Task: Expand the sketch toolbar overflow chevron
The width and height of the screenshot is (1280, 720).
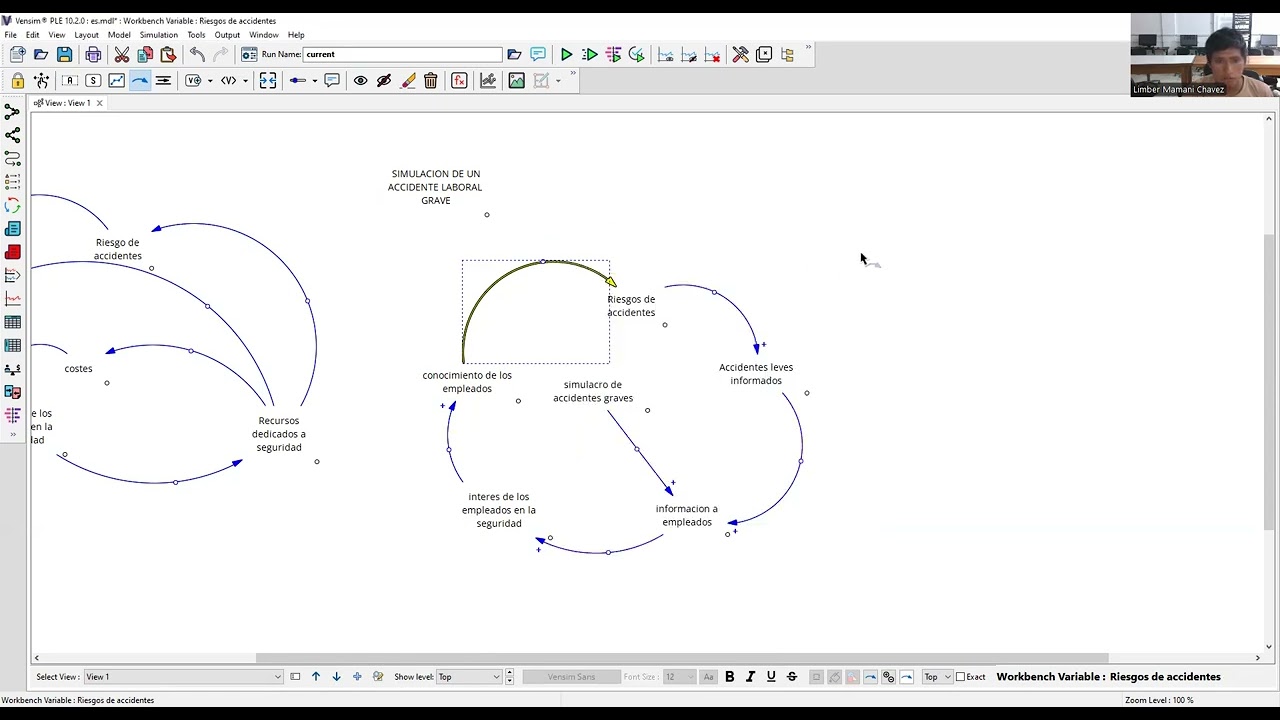Action: (573, 75)
